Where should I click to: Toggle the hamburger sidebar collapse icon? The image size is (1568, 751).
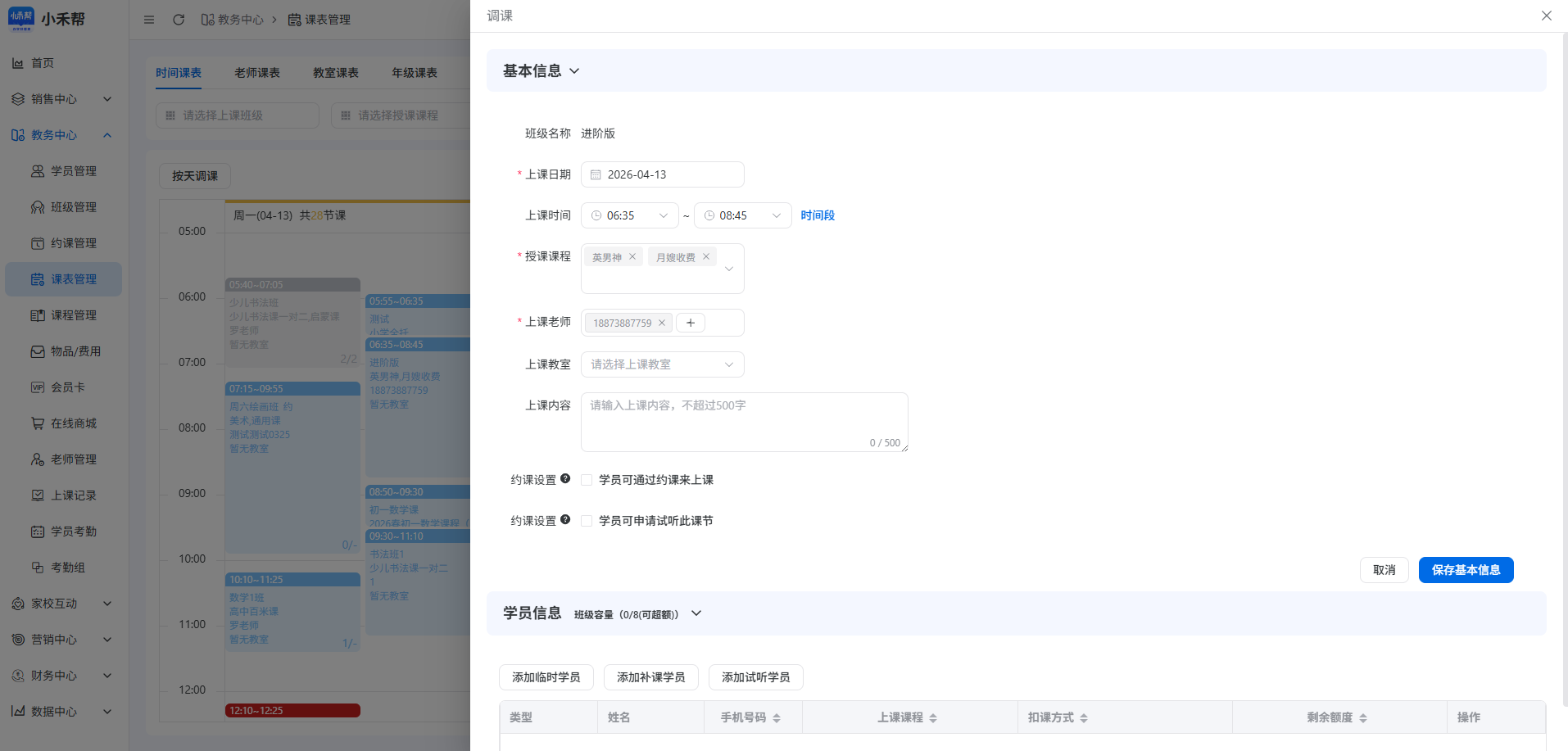point(149,20)
